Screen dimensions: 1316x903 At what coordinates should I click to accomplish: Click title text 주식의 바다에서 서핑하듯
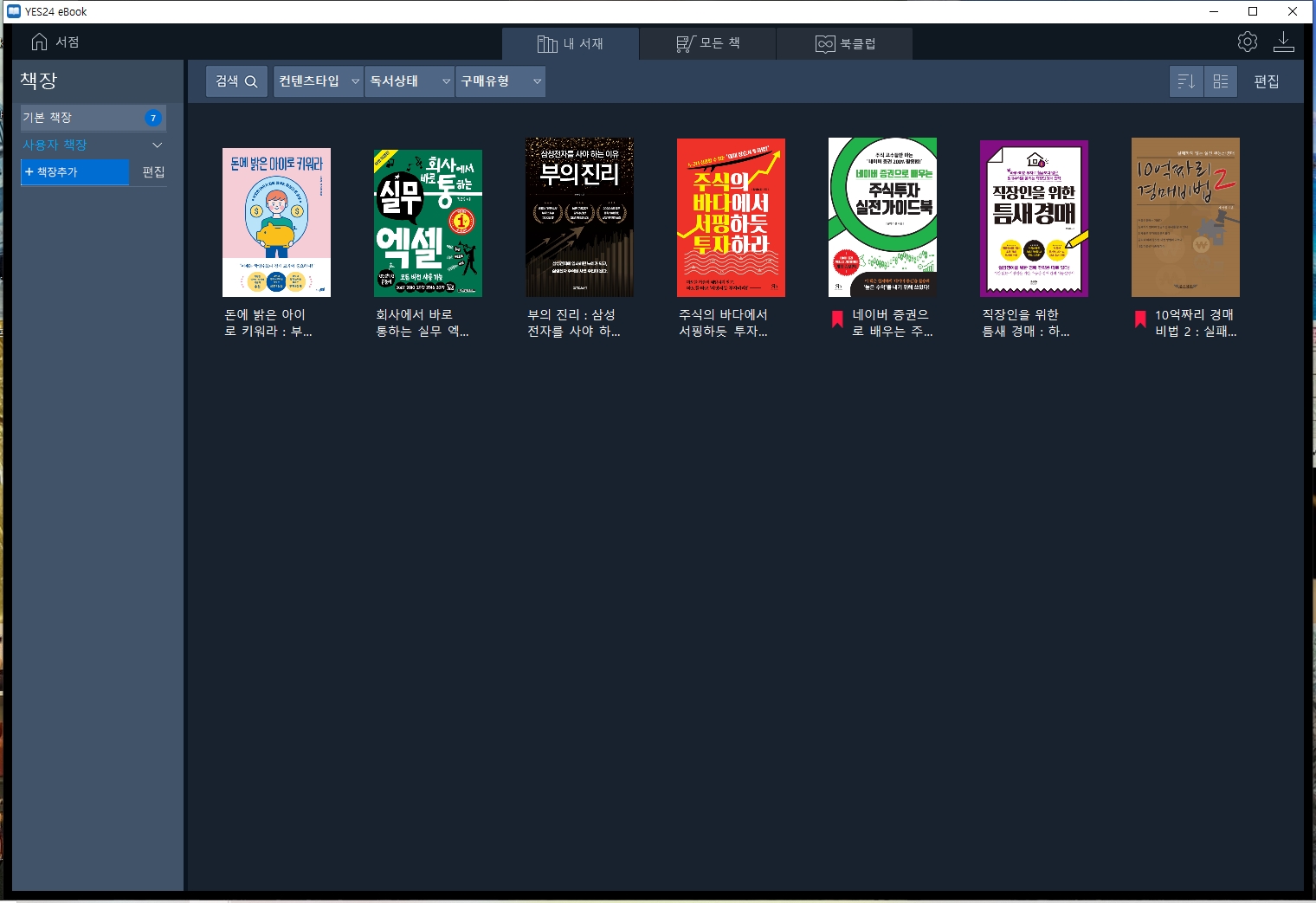point(724,323)
